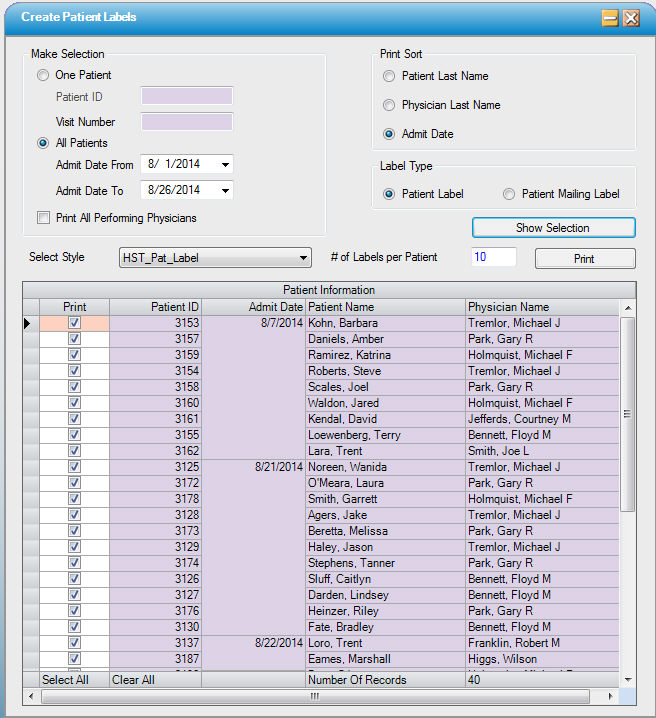Click Clear All at grid bottom
Screen dimensions: 656x718
click(133, 680)
